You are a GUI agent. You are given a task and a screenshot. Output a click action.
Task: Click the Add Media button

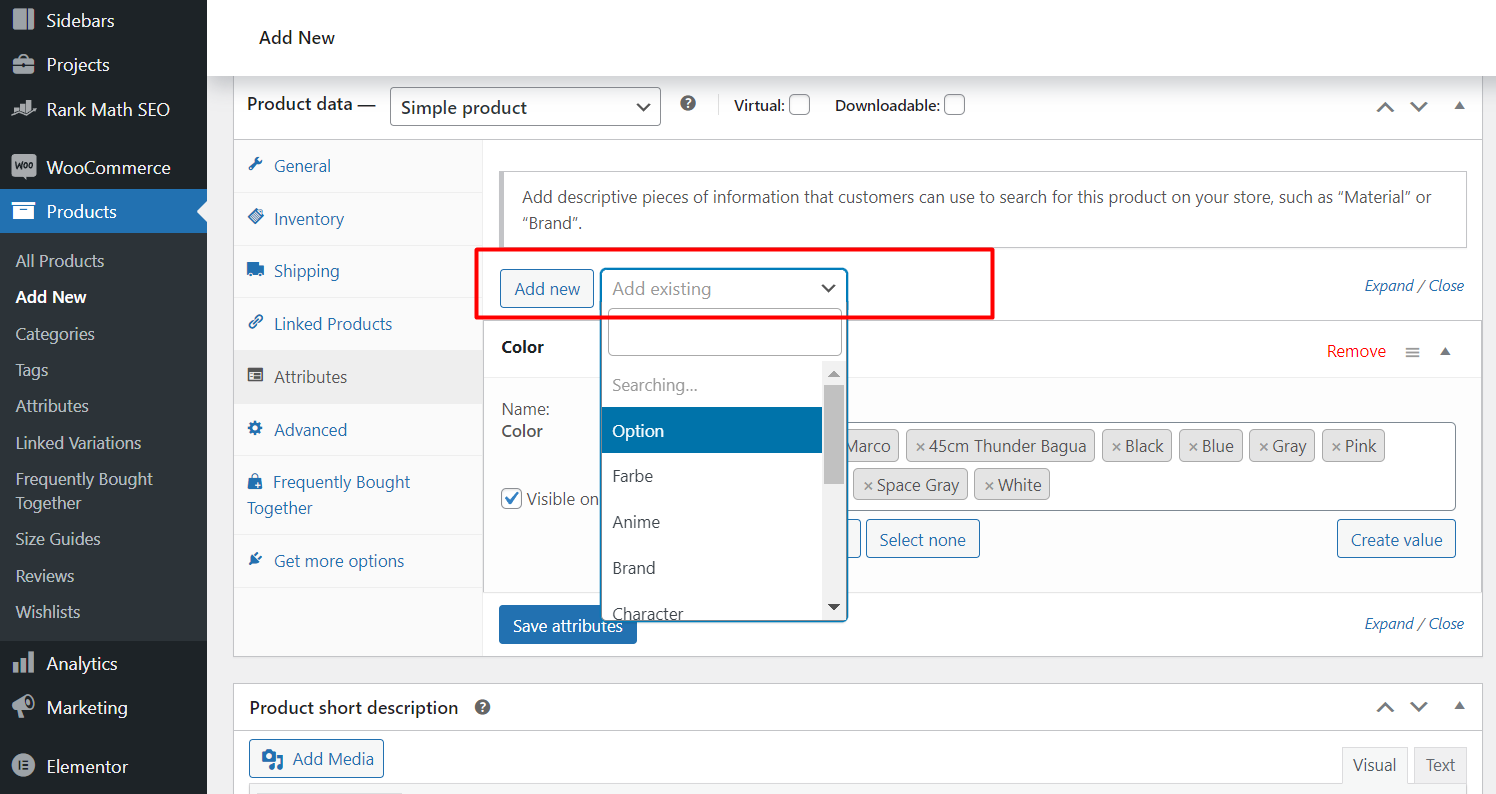coord(316,759)
